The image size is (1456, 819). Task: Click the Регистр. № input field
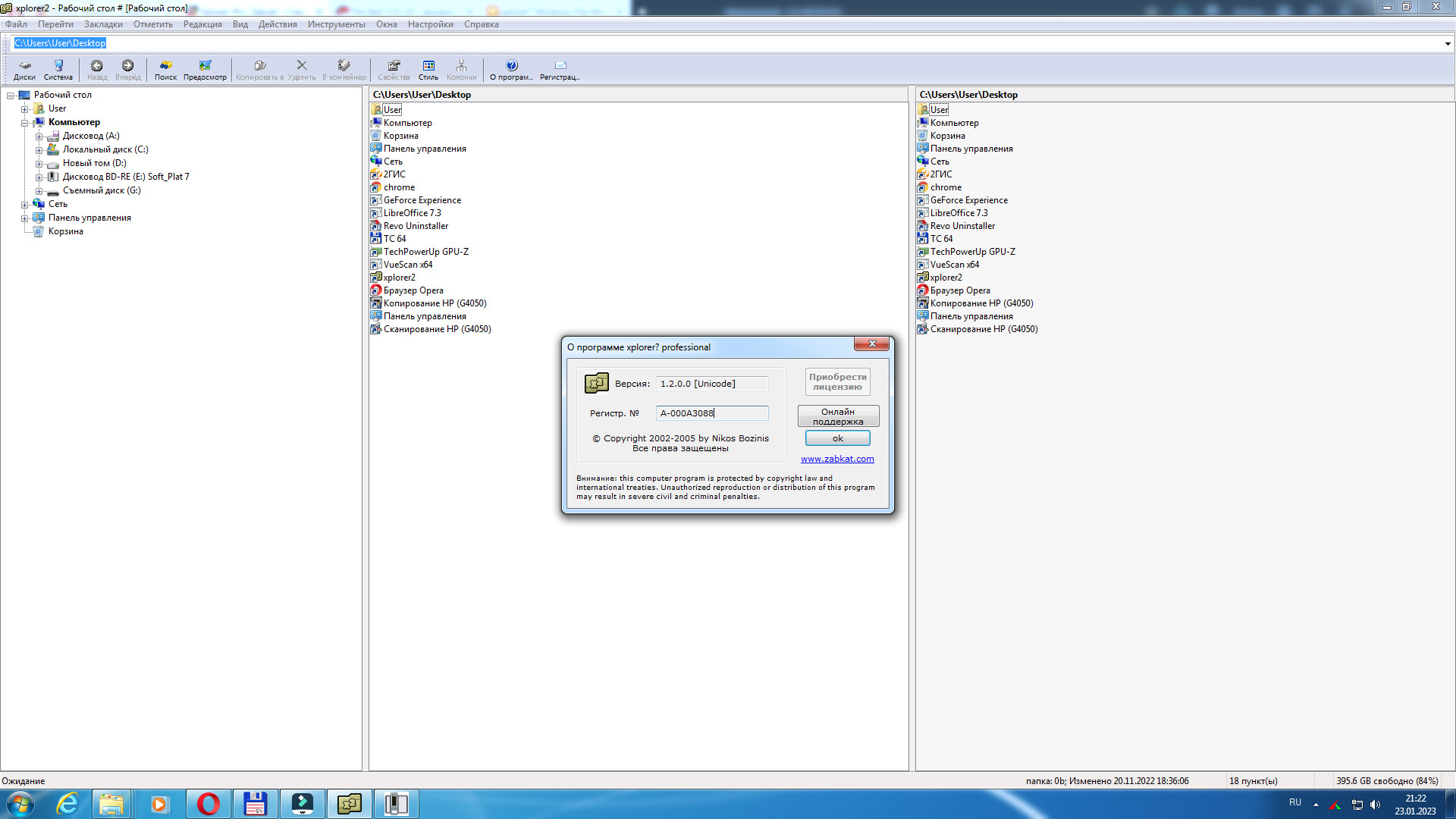coord(711,413)
